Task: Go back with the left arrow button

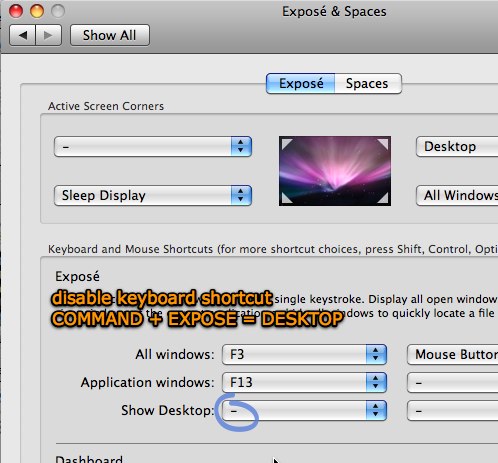Action: [x=22, y=35]
